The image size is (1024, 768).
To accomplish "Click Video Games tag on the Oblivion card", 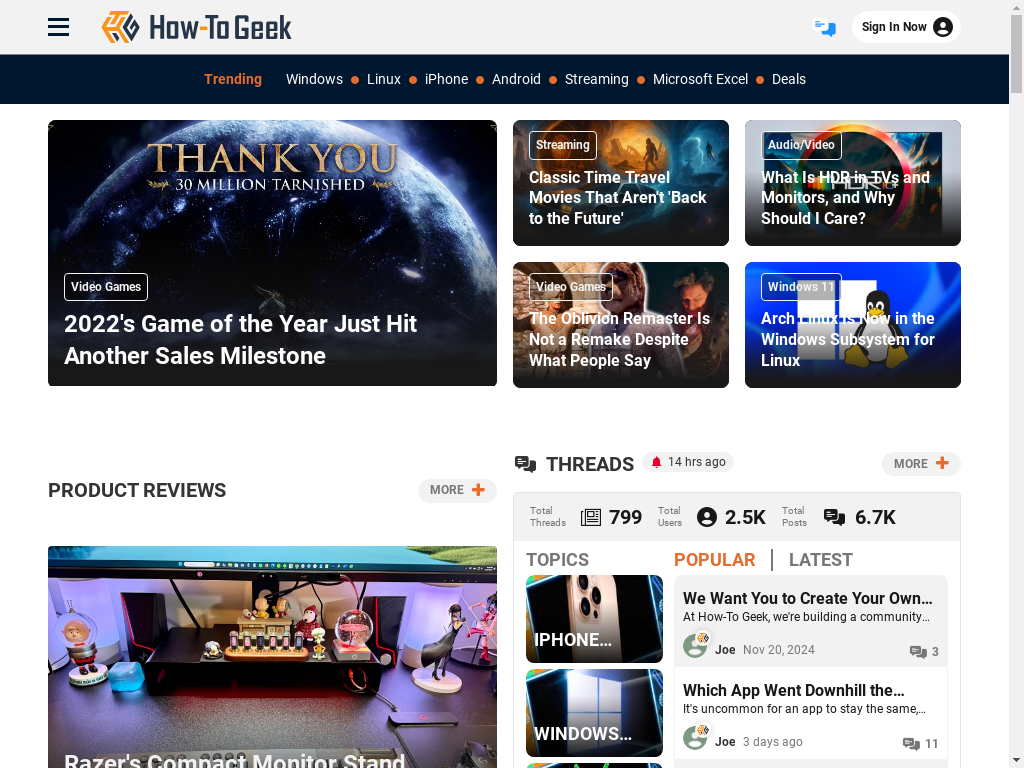I will point(571,287).
